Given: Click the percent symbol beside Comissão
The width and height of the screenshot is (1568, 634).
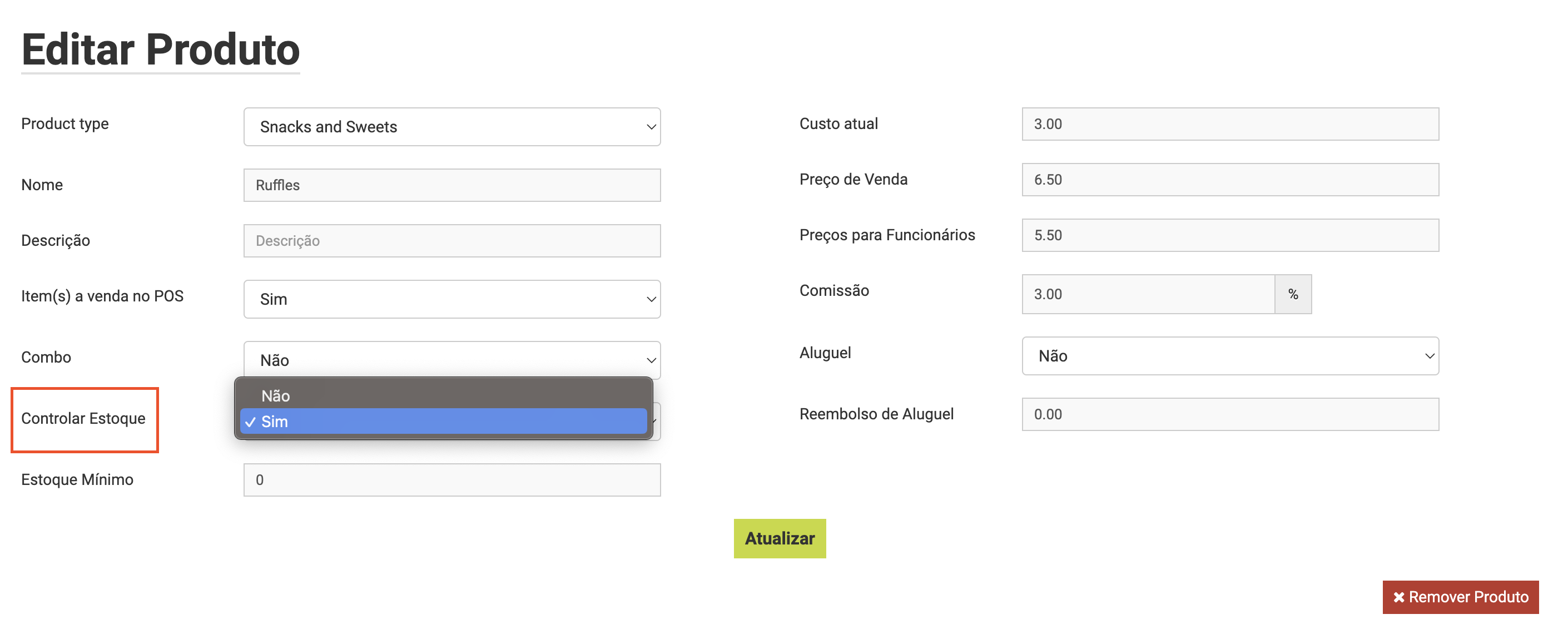Looking at the screenshot, I should tap(1293, 294).
